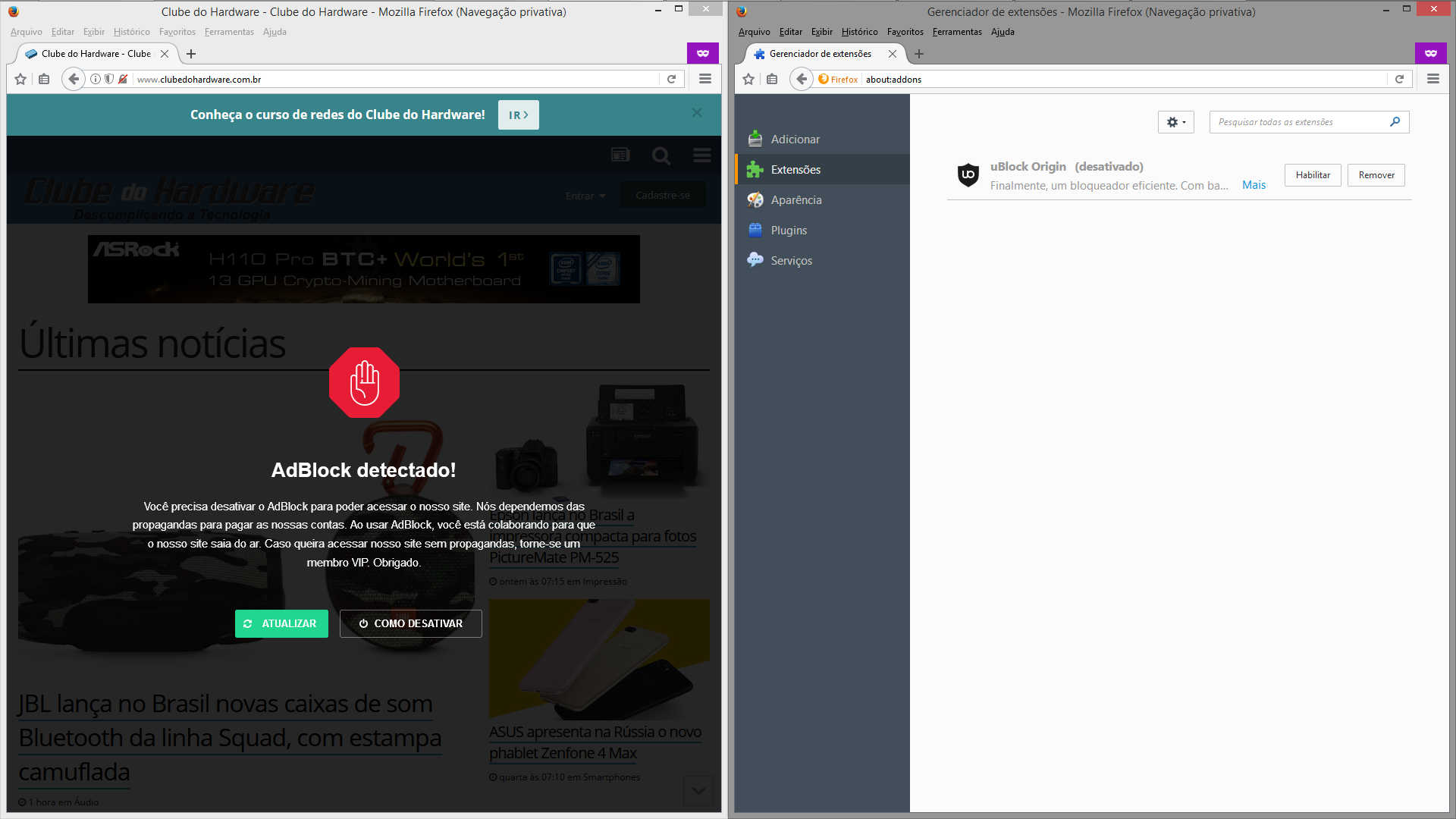Viewport: 1456px width, 819px height.
Task: Open hamburger menu in extensions window
Action: point(1433,79)
